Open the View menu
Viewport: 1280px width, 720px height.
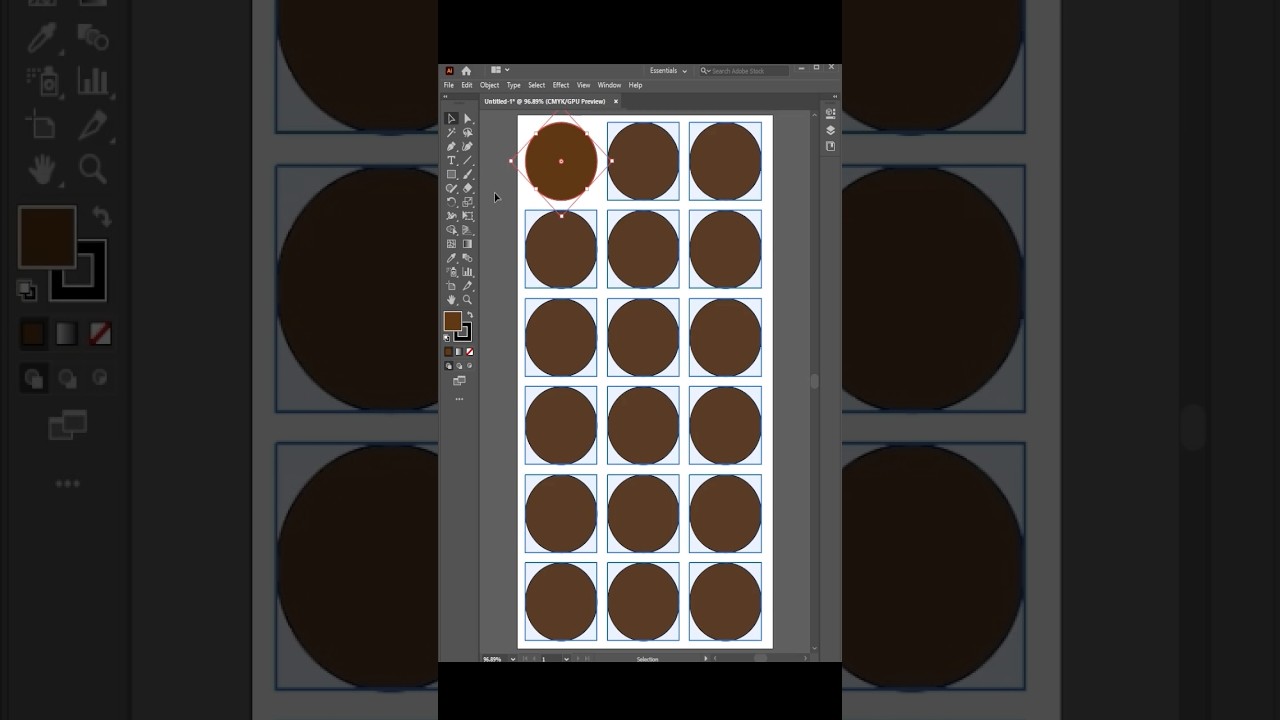[583, 85]
